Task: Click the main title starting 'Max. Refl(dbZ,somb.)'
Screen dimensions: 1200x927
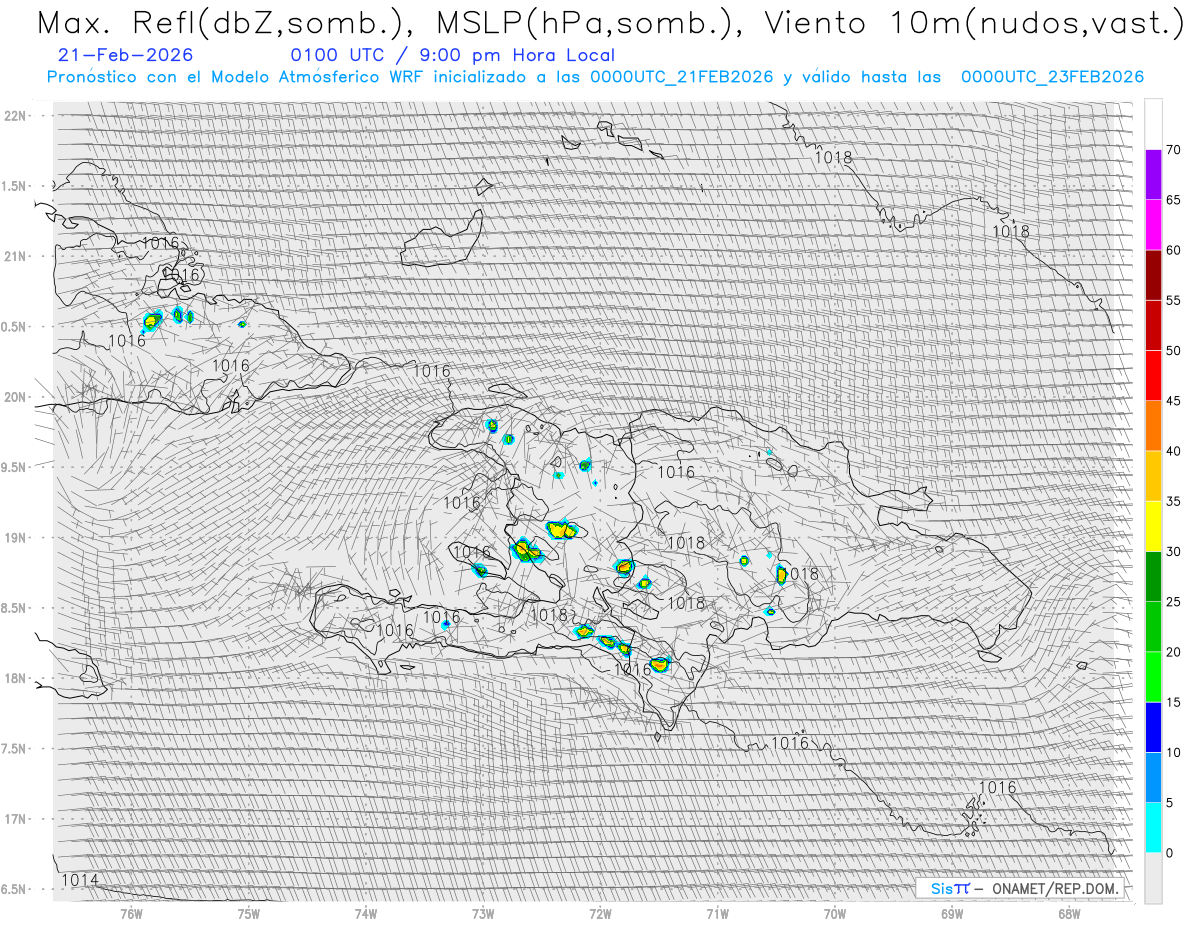Action: (610, 22)
